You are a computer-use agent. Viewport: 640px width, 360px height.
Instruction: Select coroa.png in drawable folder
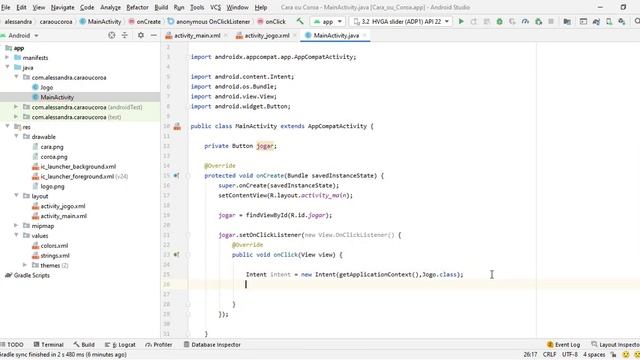[54, 157]
